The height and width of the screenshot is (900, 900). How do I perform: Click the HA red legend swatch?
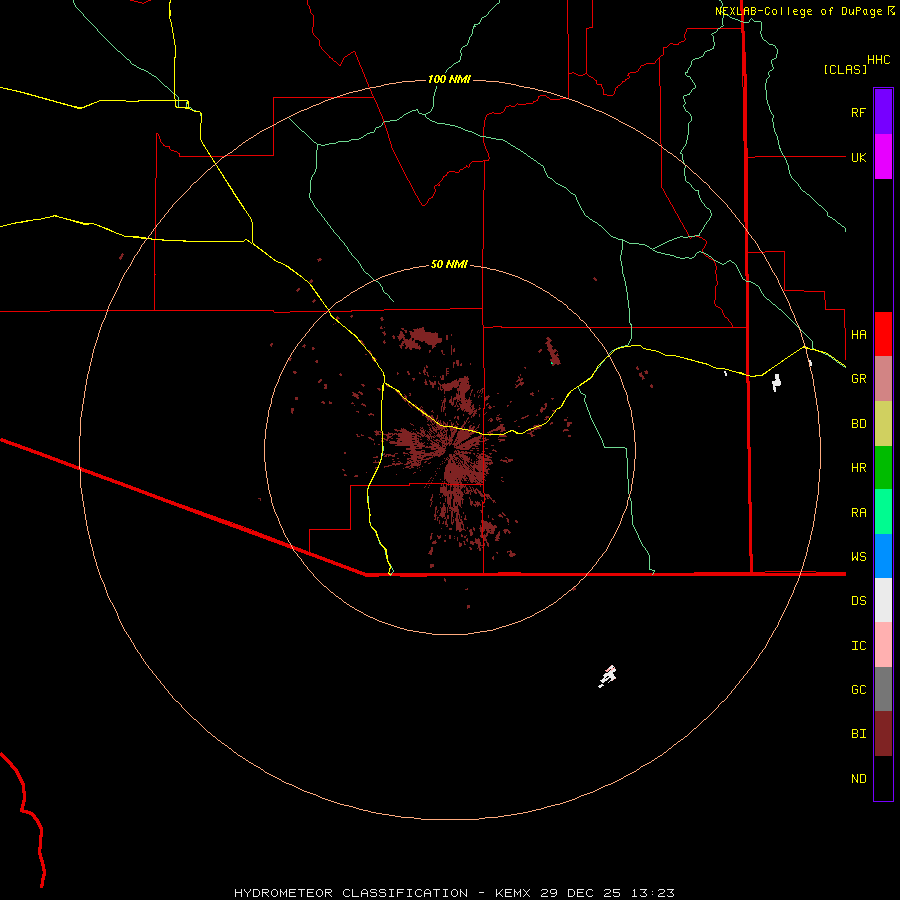point(883,334)
